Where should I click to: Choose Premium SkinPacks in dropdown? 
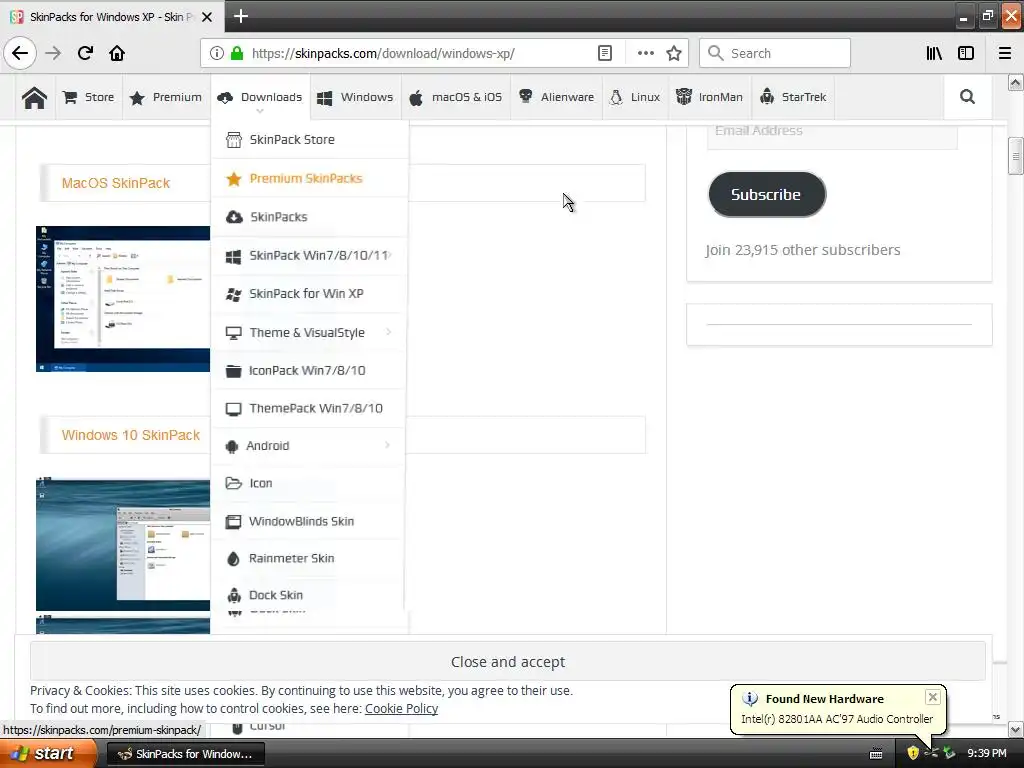point(310,178)
